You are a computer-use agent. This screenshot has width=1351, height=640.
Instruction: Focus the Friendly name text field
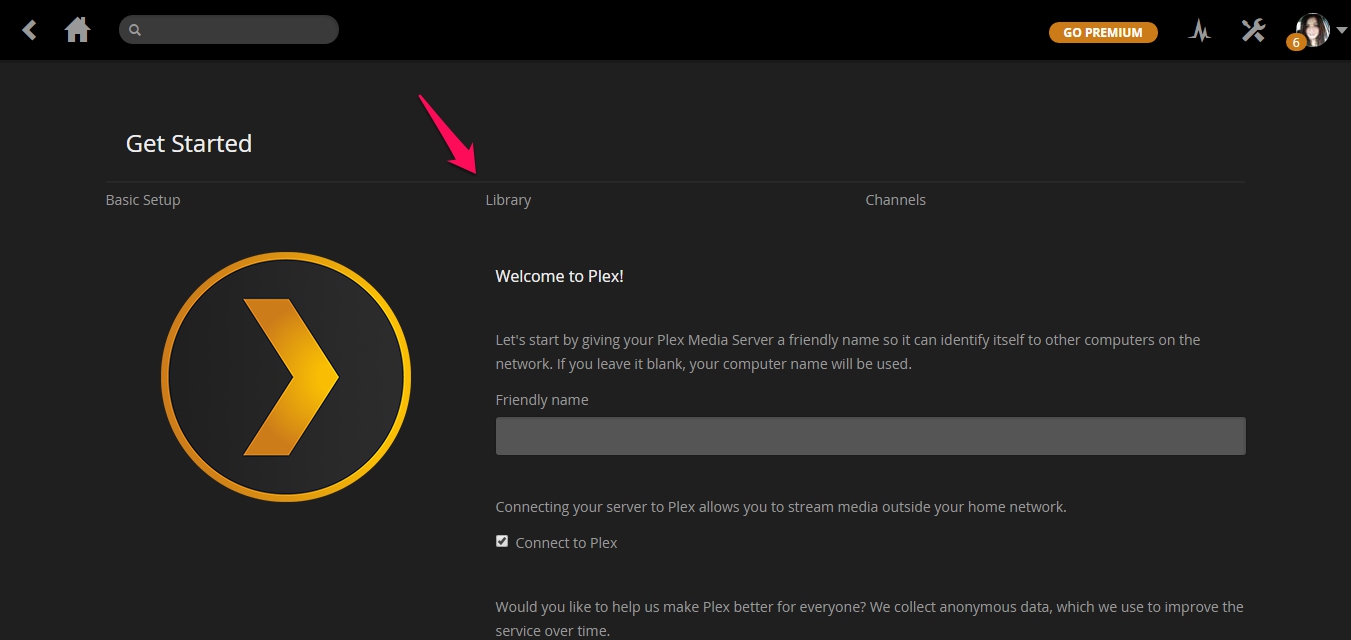click(870, 436)
